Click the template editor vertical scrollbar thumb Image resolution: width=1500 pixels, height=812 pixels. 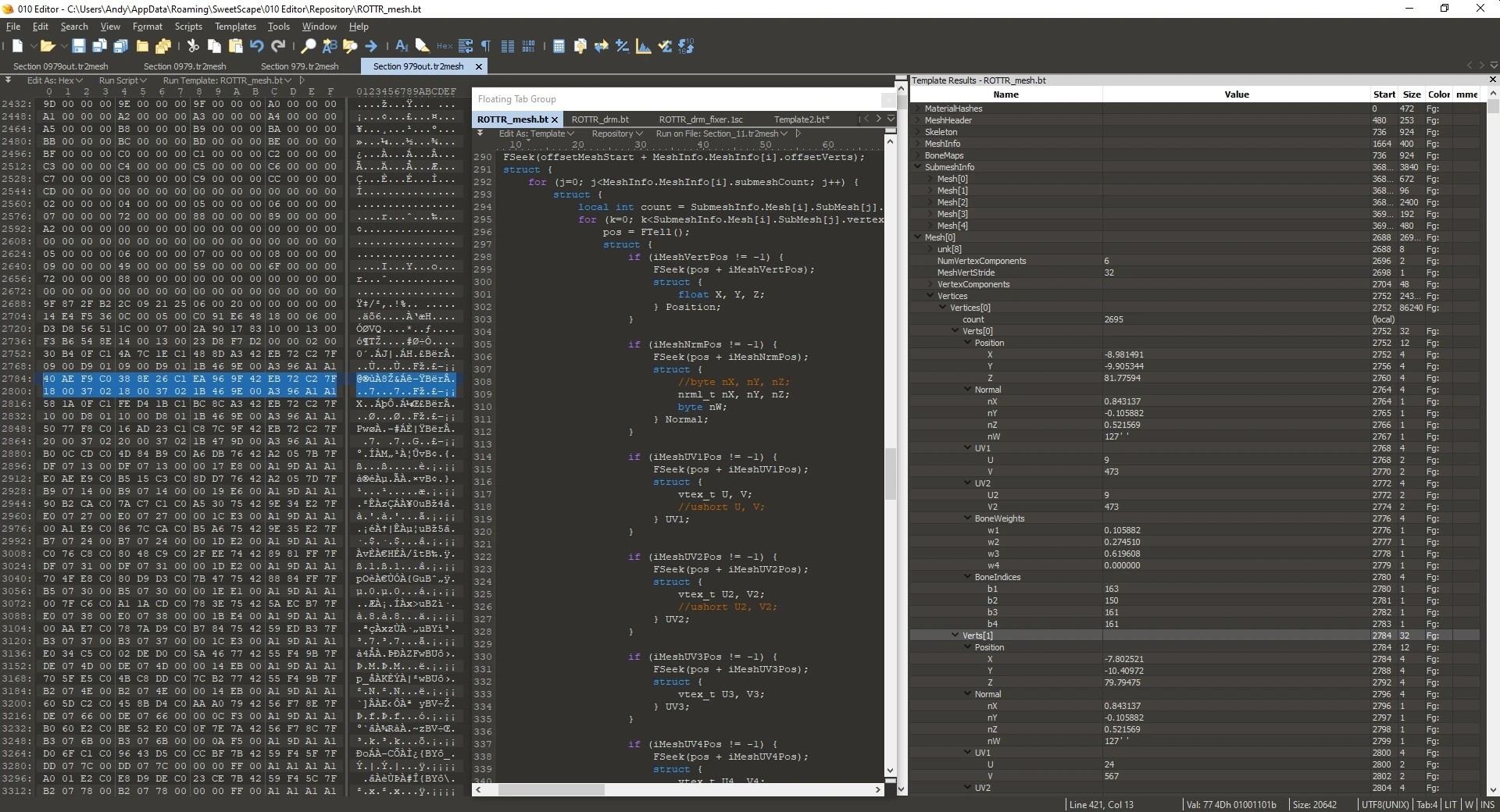tap(890, 474)
